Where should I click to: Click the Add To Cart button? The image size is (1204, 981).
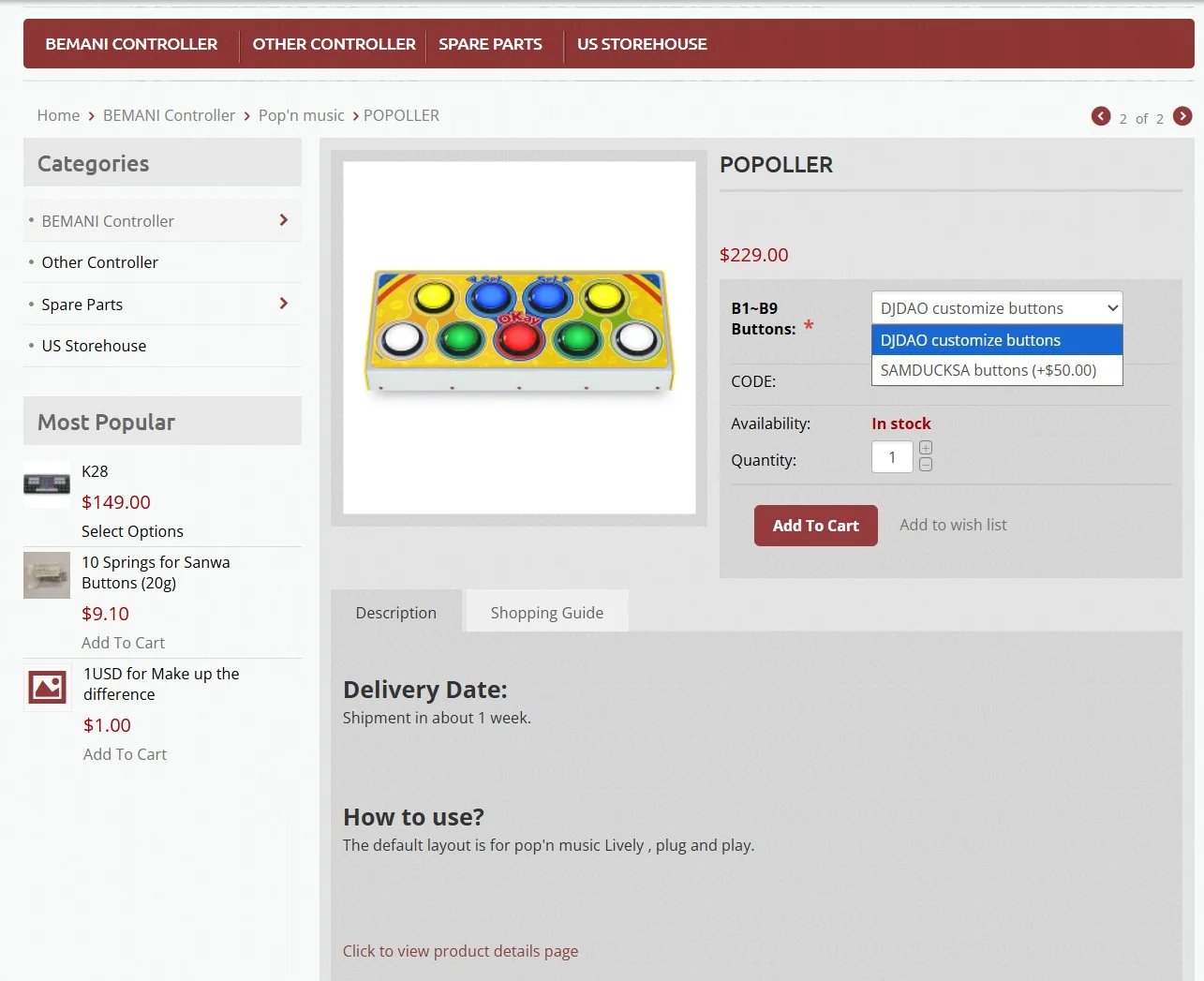click(816, 526)
